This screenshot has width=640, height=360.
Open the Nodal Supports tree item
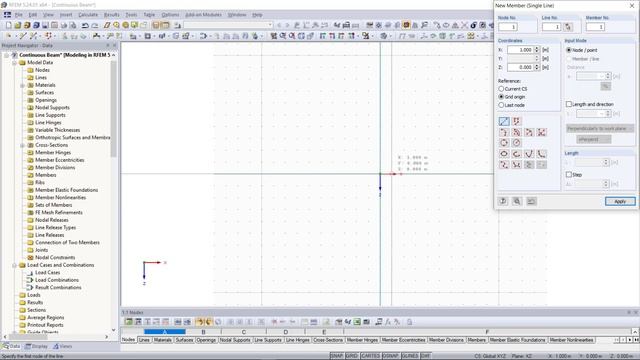(52, 108)
